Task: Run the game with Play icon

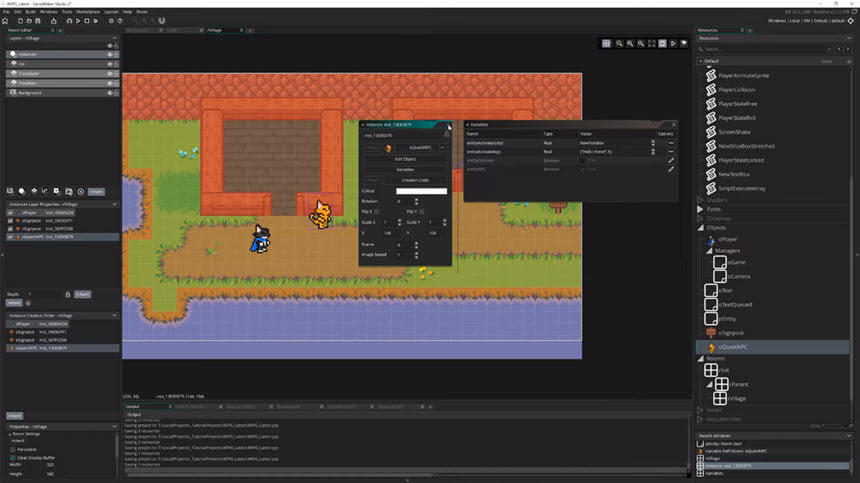Action: coord(78,21)
